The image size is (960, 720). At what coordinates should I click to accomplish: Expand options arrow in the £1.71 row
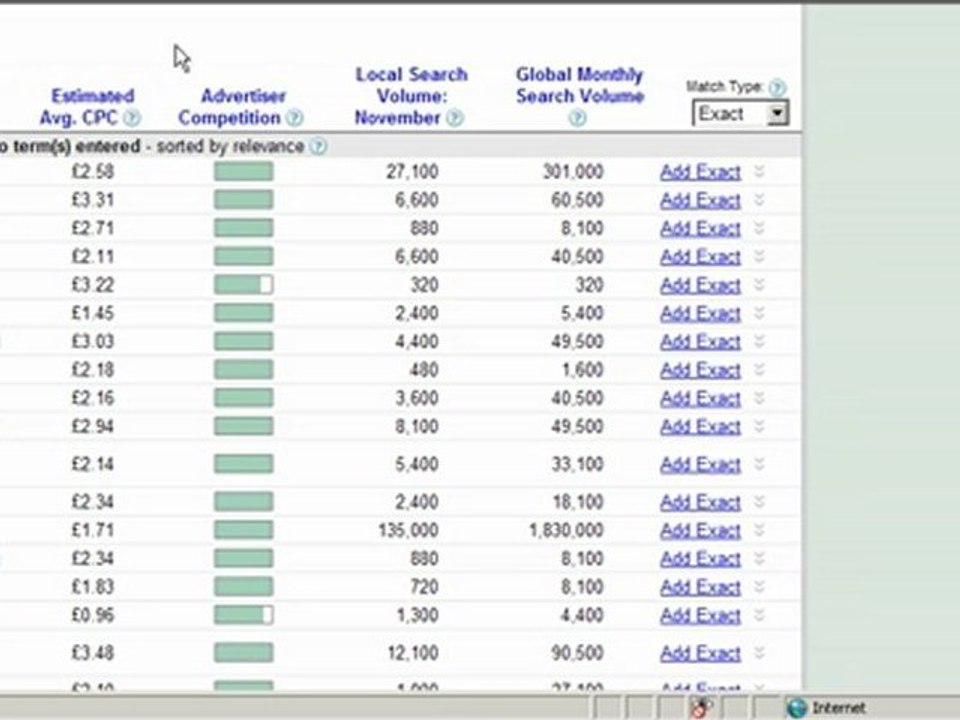[x=759, y=530]
